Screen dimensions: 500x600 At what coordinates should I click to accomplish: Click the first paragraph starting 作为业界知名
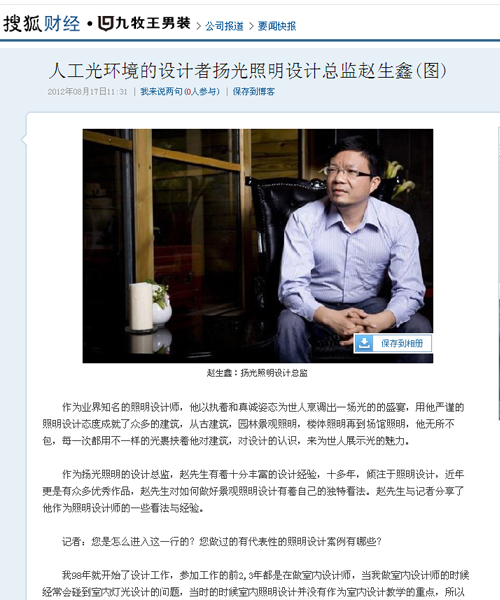click(x=253, y=424)
